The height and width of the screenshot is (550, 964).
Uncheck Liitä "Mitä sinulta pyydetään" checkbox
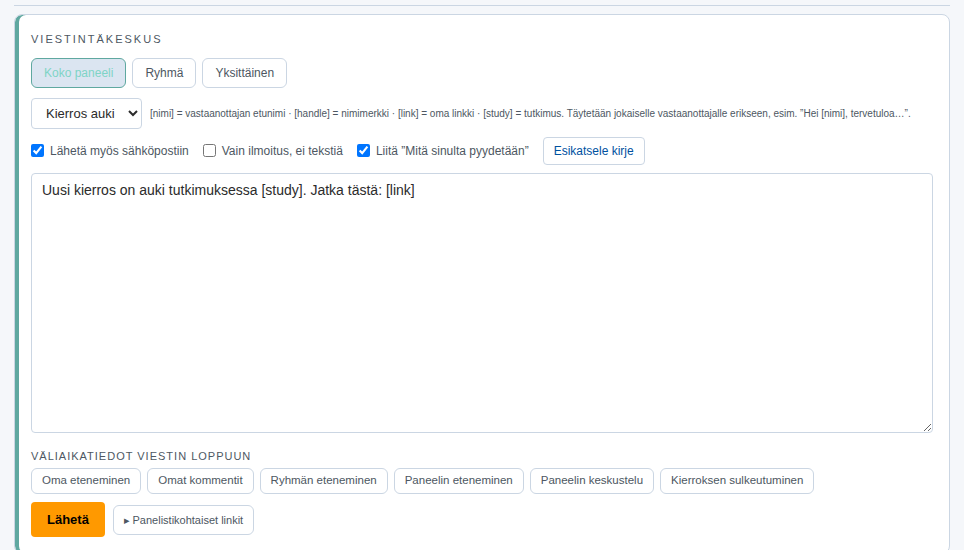pos(363,151)
